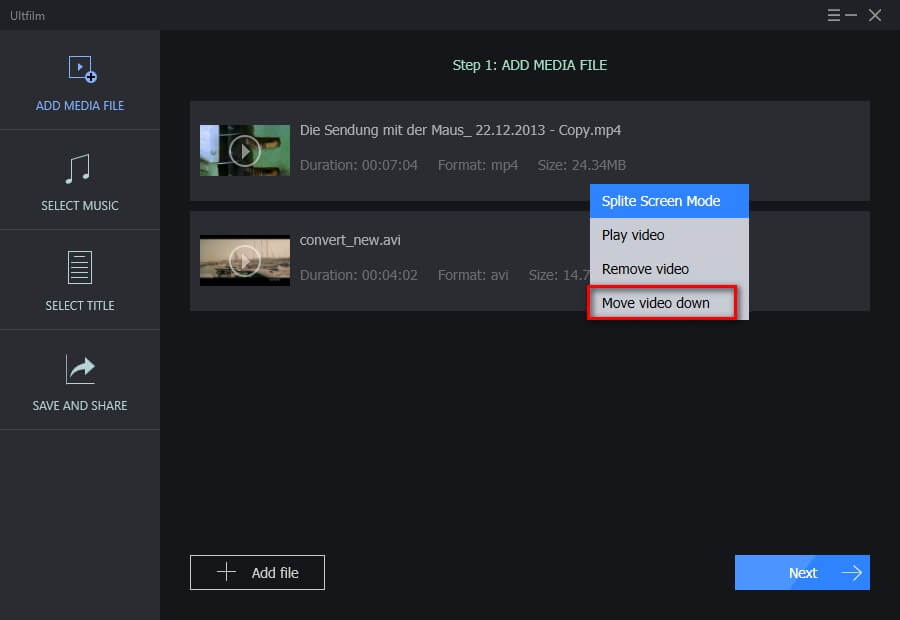900x620 pixels.
Task: Choose Remove video from context menu
Action: (669, 269)
